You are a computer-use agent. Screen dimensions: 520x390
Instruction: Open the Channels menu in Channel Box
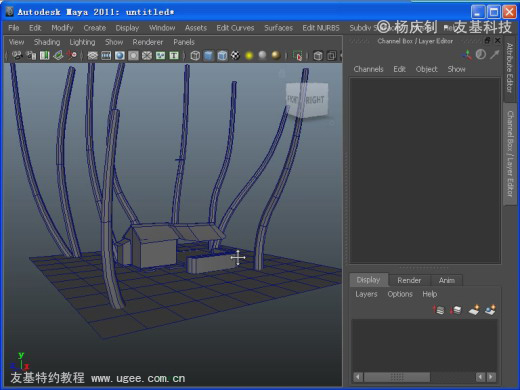point(368,69)
